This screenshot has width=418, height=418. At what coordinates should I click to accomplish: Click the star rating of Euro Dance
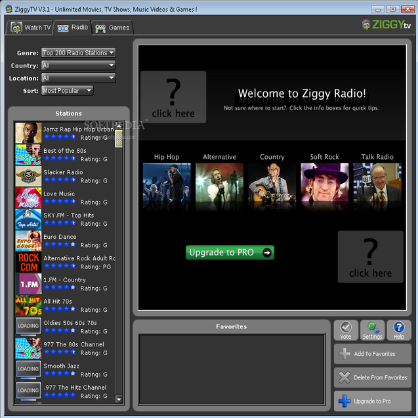point(60,245)
